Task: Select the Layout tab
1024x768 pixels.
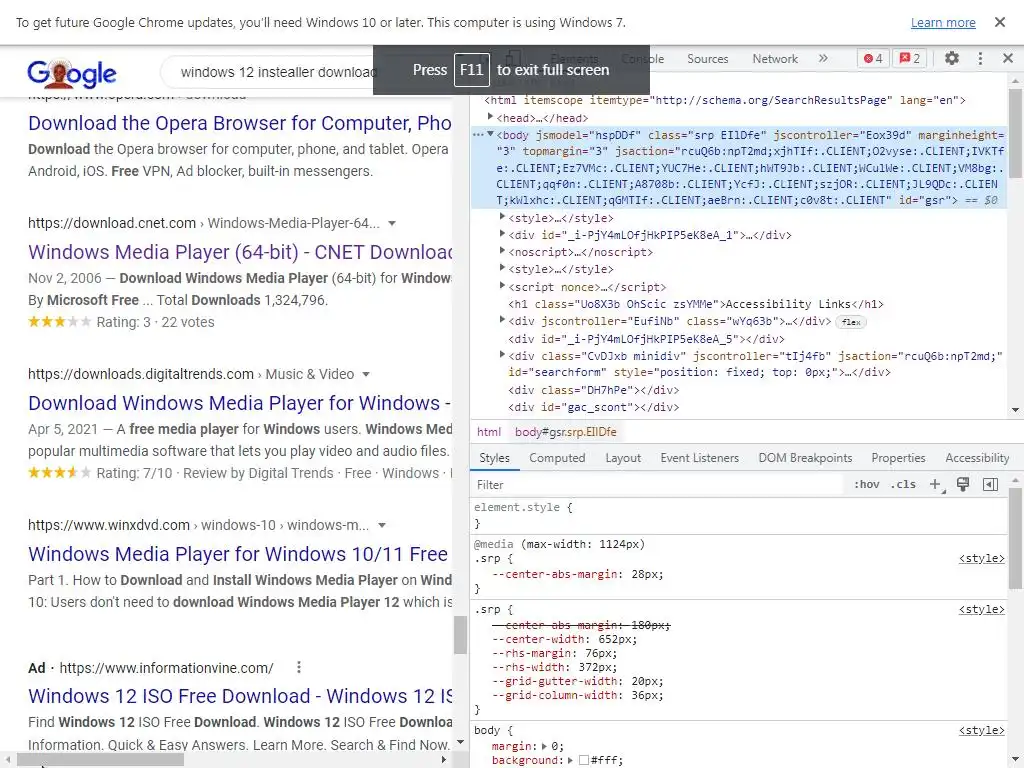Action: pos(623,458)
